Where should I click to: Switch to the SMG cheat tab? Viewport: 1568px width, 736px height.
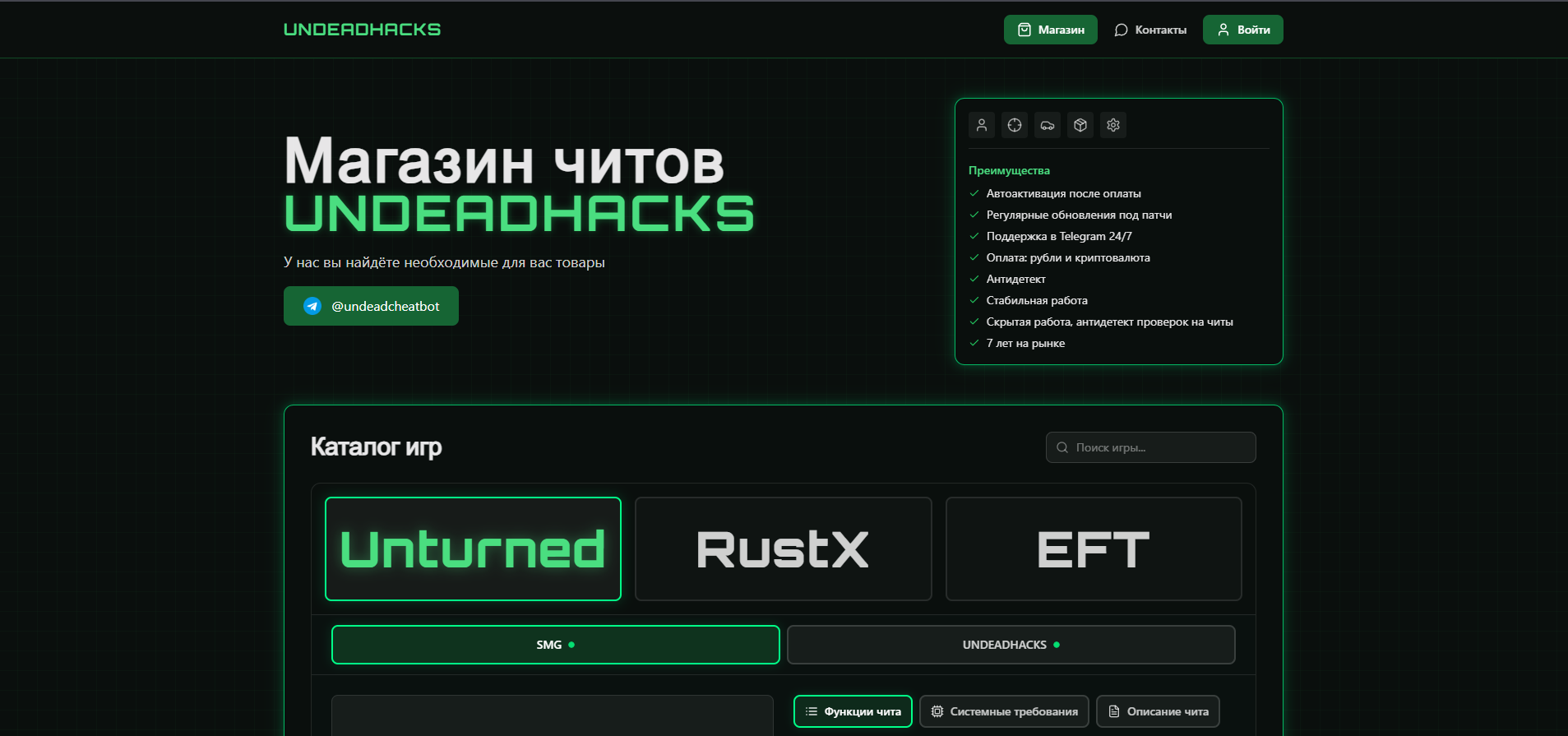tap(555, 645)
